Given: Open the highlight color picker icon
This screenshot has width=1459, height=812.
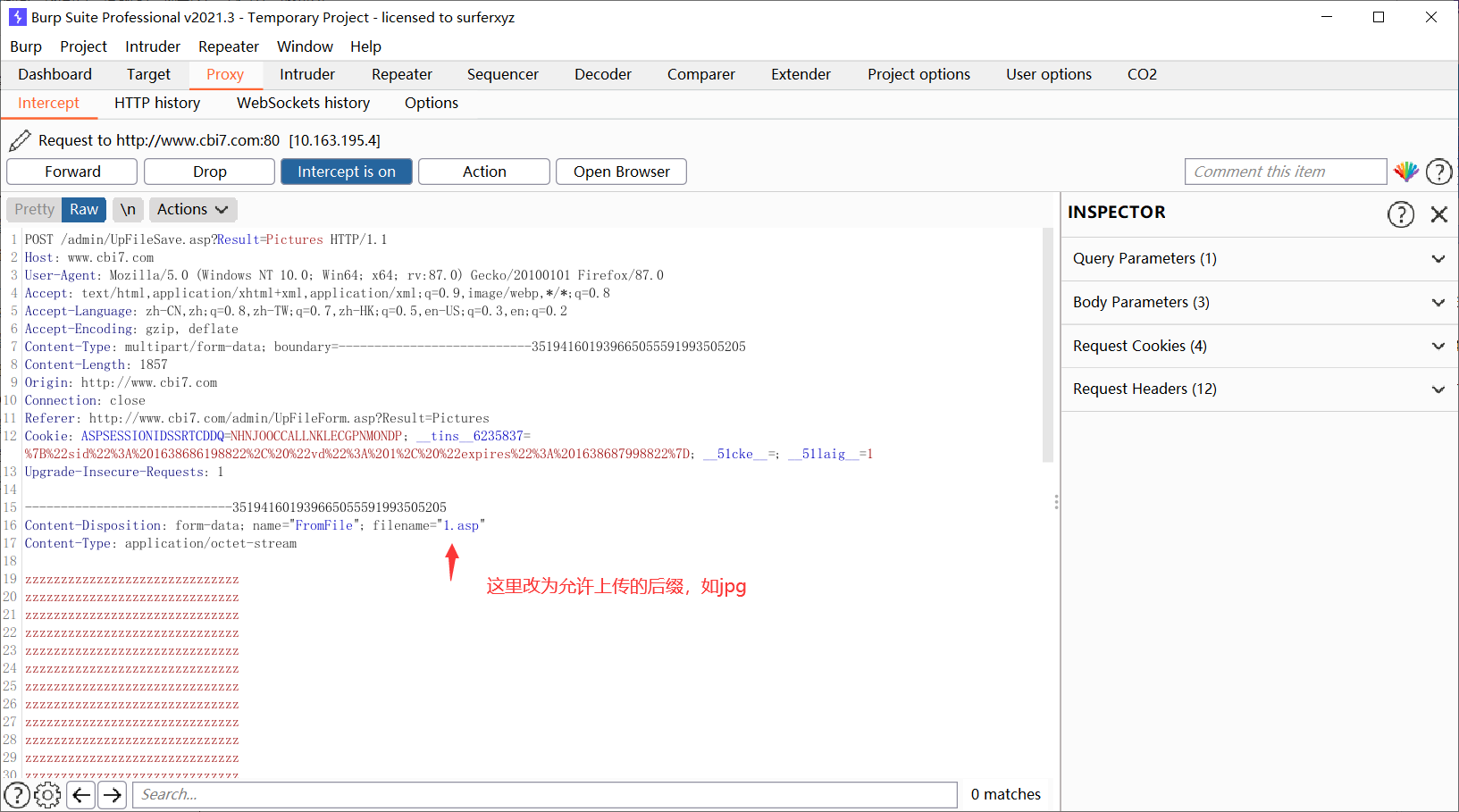Looking at the screenshot, I should (1406, 172).
